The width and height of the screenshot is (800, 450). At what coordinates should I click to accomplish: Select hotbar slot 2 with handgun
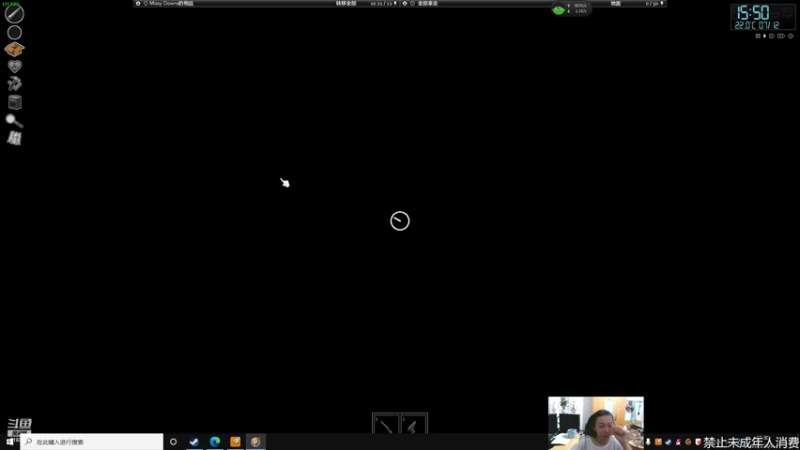pos(413,424)
